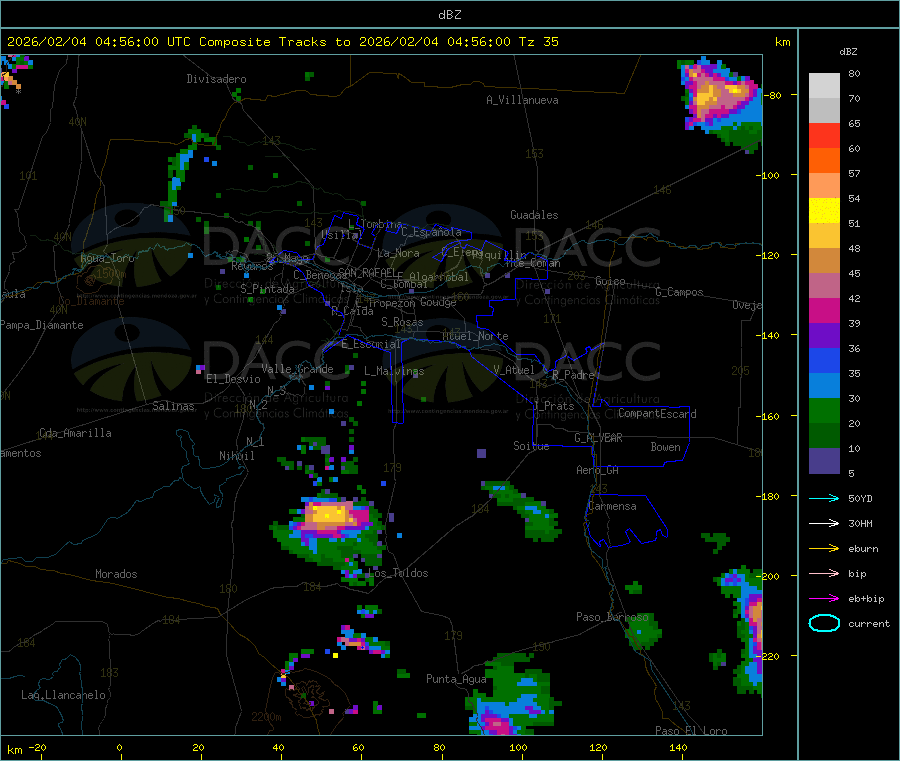
Task: Click the Paso_Barroso map label
Action: point(612,617)
